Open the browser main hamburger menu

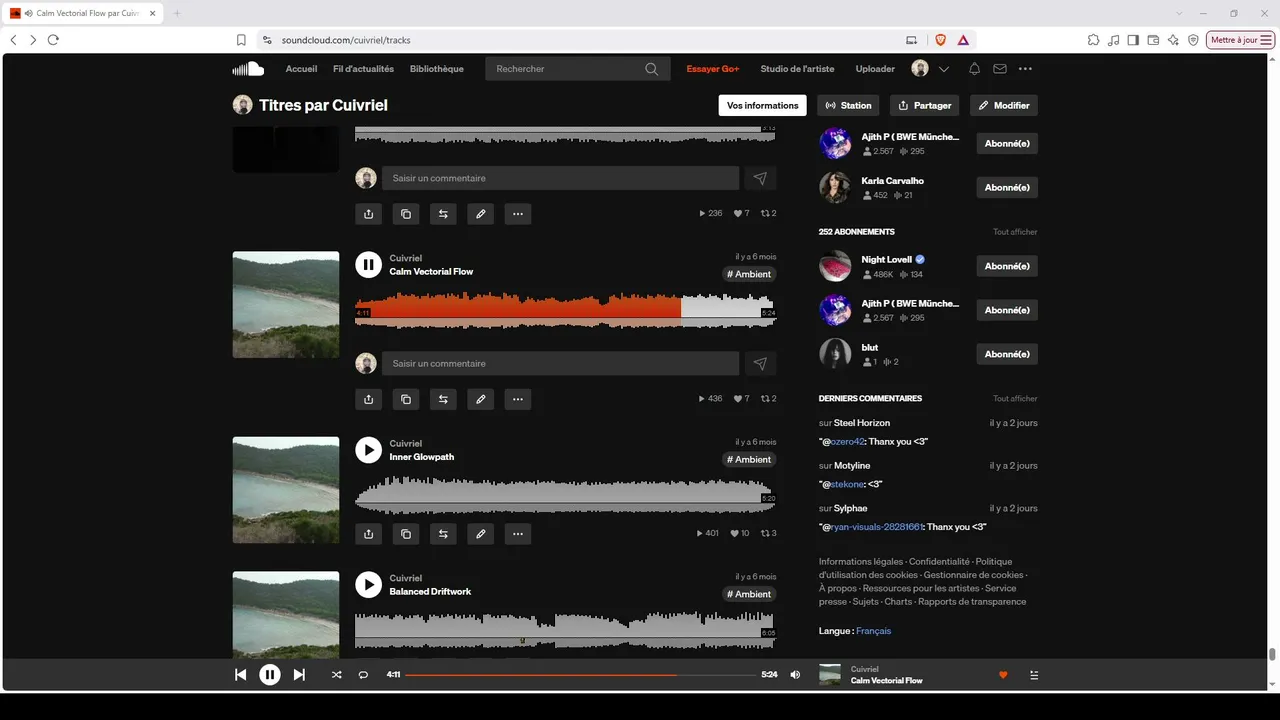pyautogui.click(x=1267, y=40)
